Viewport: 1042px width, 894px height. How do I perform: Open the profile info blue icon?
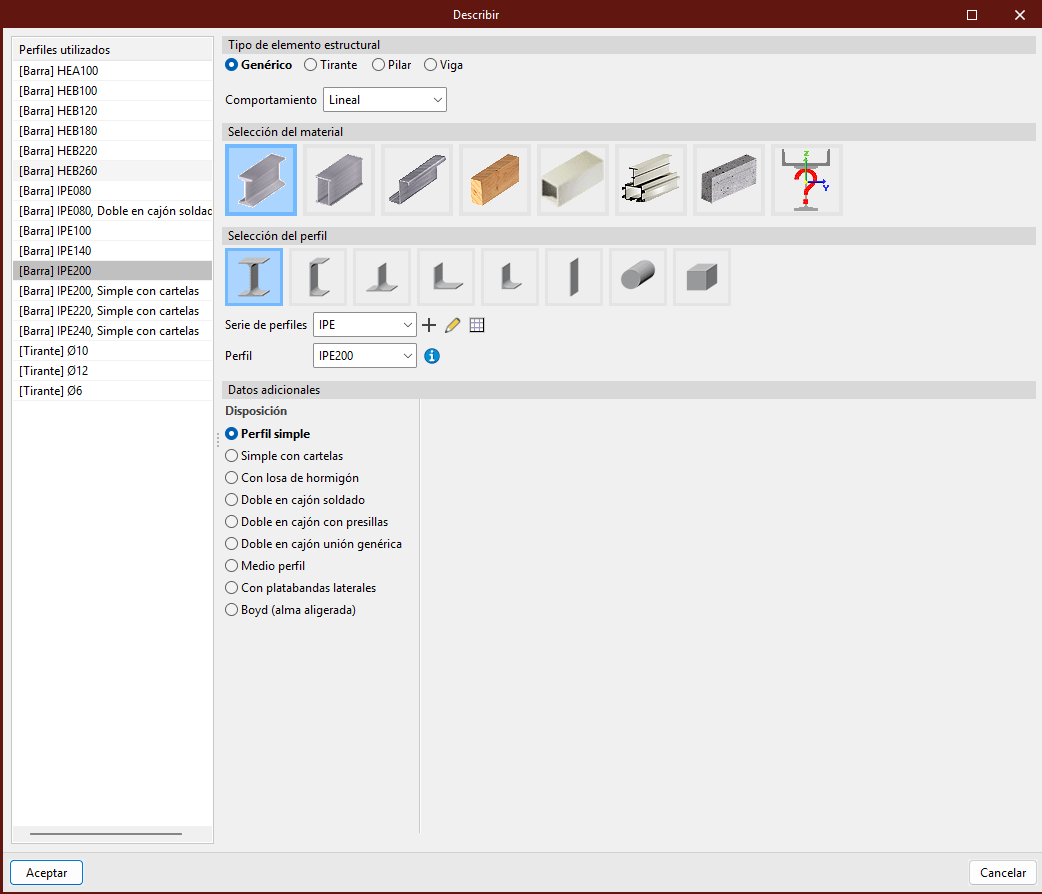coord(432,356)
